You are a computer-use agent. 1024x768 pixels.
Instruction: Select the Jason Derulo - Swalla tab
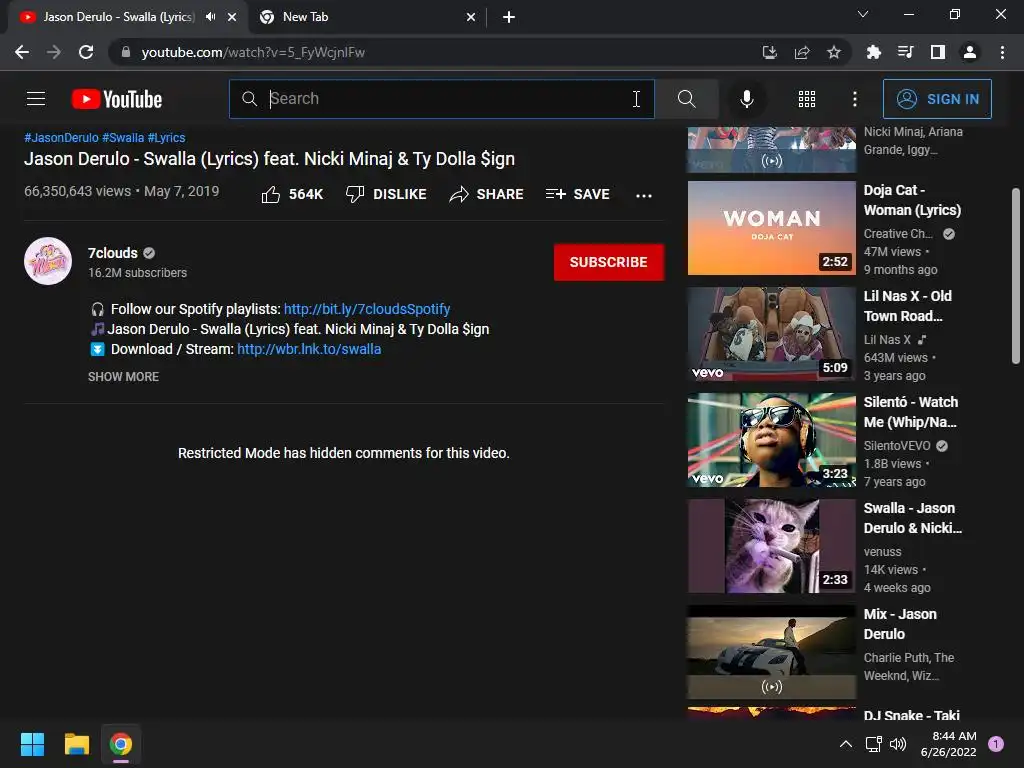(x=118, y=17)
